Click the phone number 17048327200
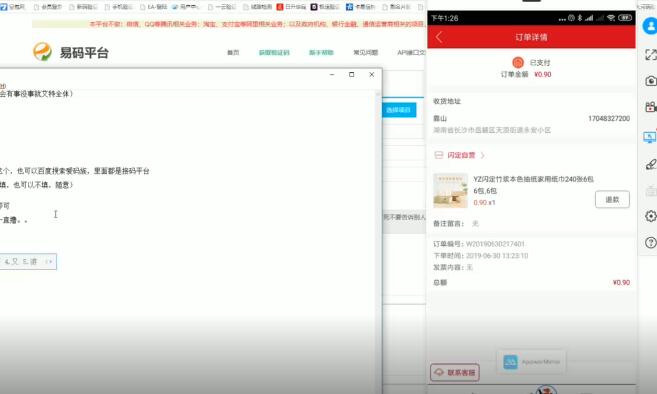657x394 pixels. tap(609, 119)
